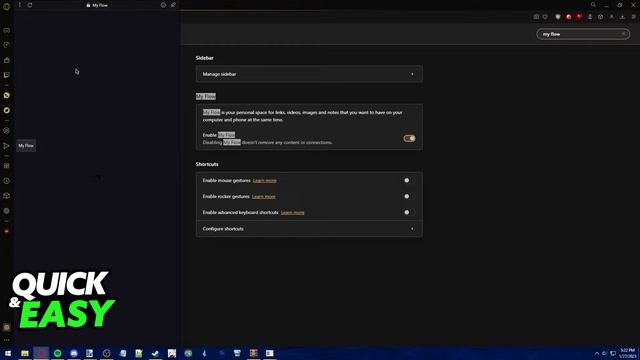Viewport: 640px width, 360px height.
Task: Clear the settings search field
Action: click(x=623, y=34)
